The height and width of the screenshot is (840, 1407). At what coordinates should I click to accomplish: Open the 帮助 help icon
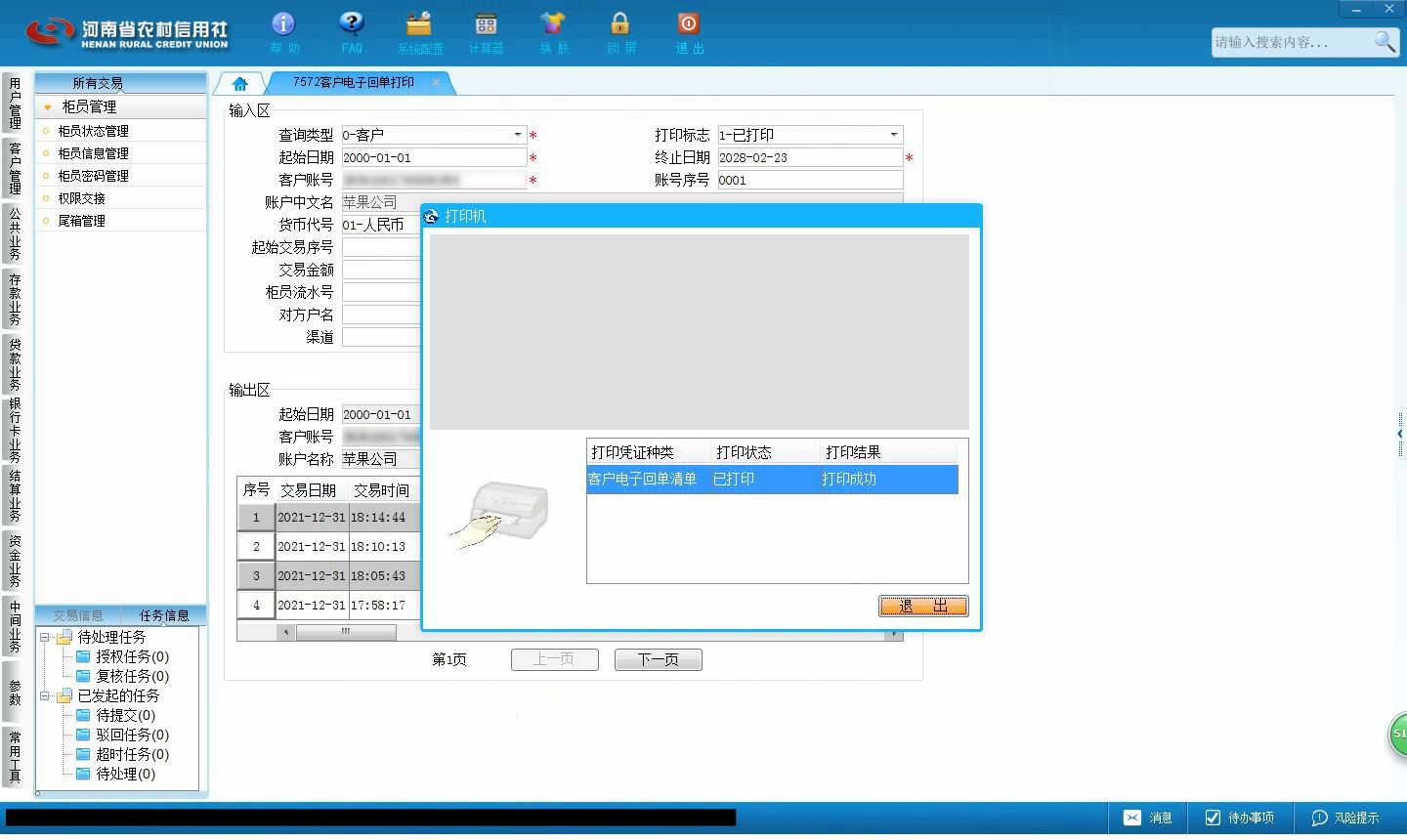pyautogui.click(x=283, y=32)
